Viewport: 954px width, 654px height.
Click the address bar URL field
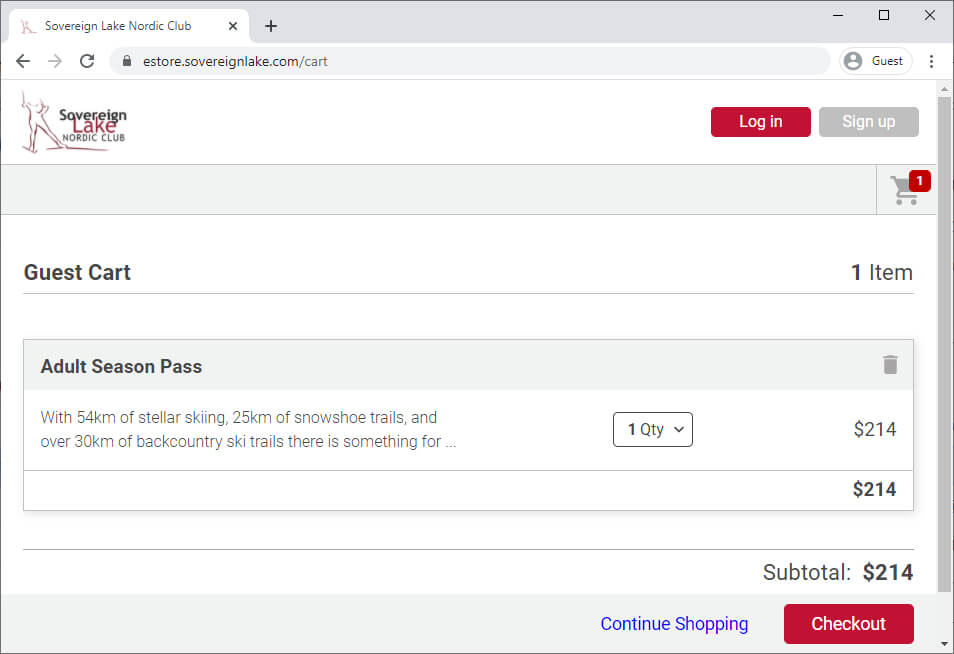(470, 61)
